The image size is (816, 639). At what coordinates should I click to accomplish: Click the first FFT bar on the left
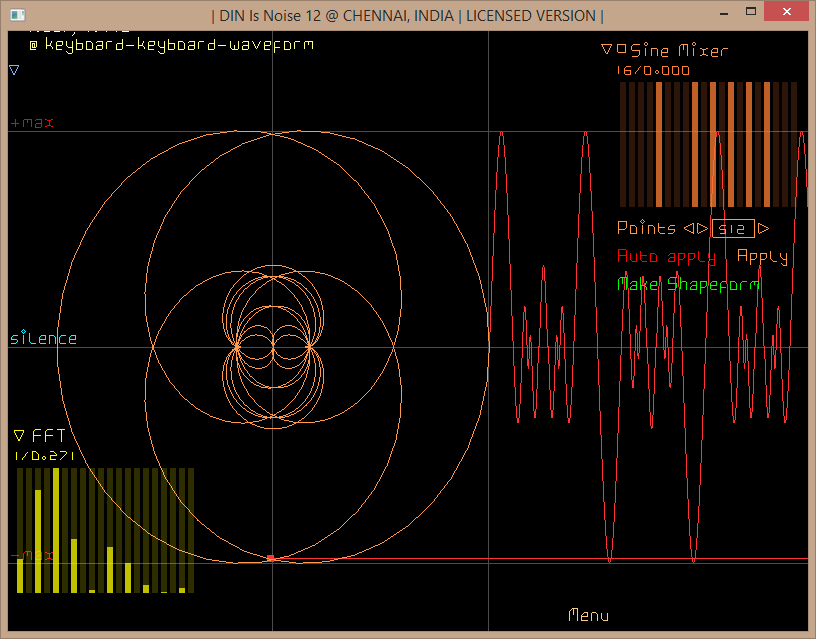(x=20, y=575)
